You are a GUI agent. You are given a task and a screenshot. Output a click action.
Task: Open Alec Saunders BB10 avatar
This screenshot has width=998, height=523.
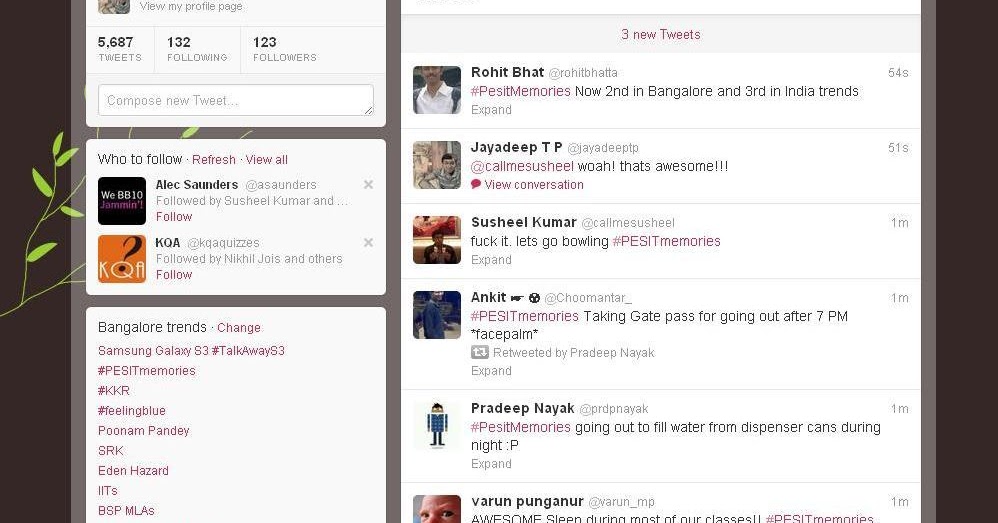point(122,201)
